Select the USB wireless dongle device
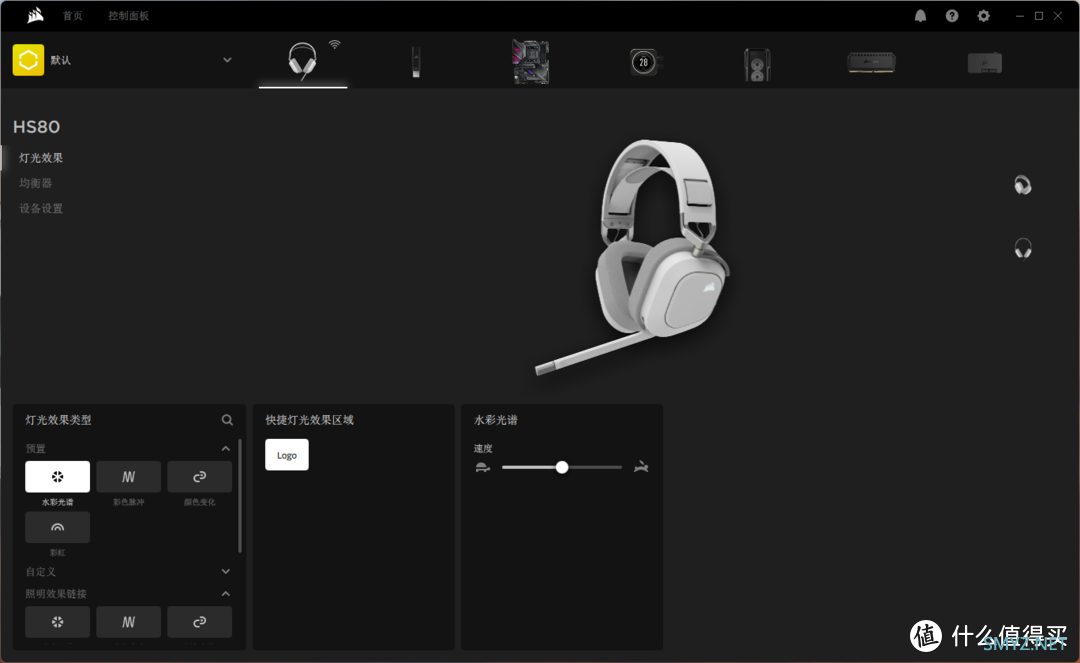Screen dimensions: 1080x663 pos(416,62)
